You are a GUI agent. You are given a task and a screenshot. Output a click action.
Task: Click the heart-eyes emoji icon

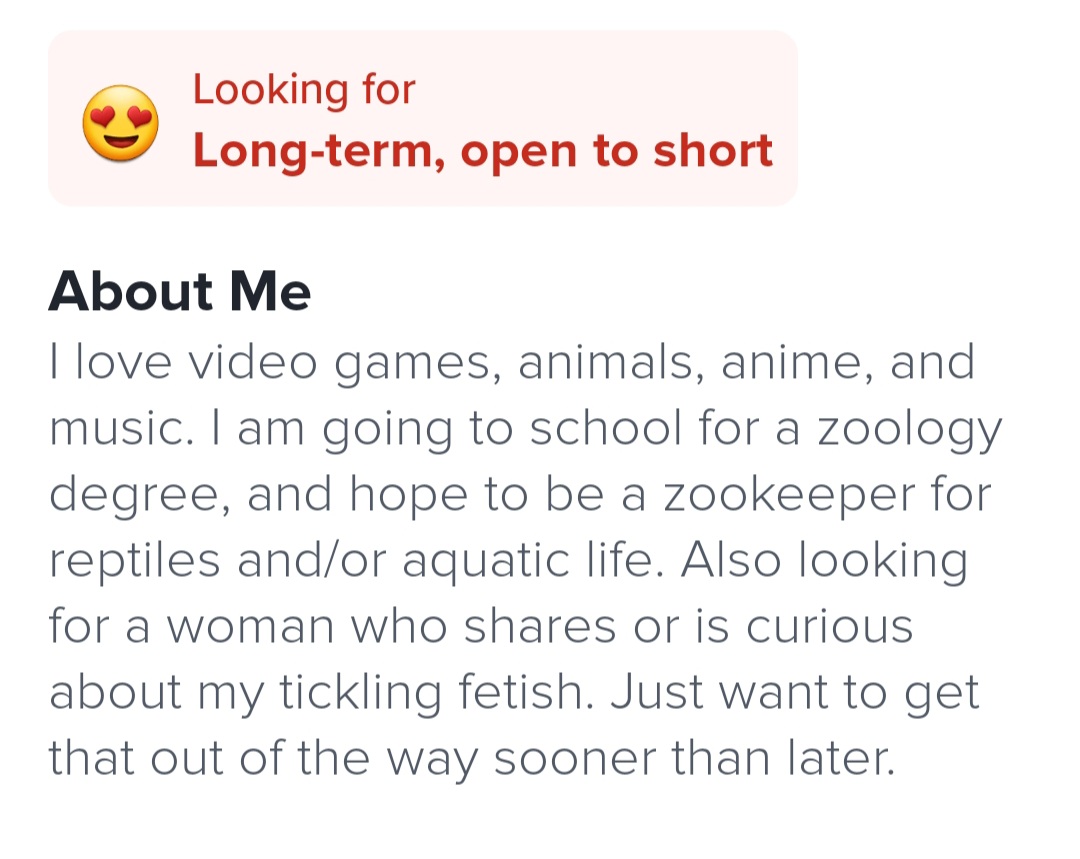coord(120,123)
